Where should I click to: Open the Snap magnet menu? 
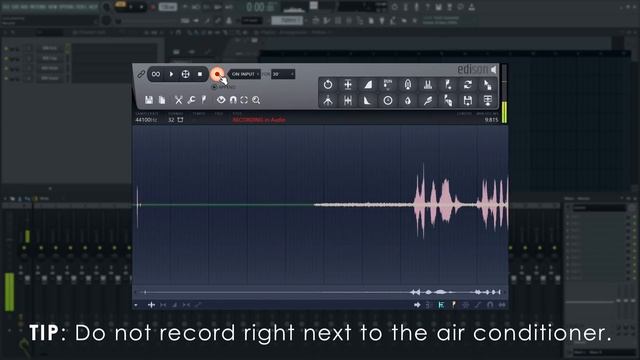pos(233,100)
